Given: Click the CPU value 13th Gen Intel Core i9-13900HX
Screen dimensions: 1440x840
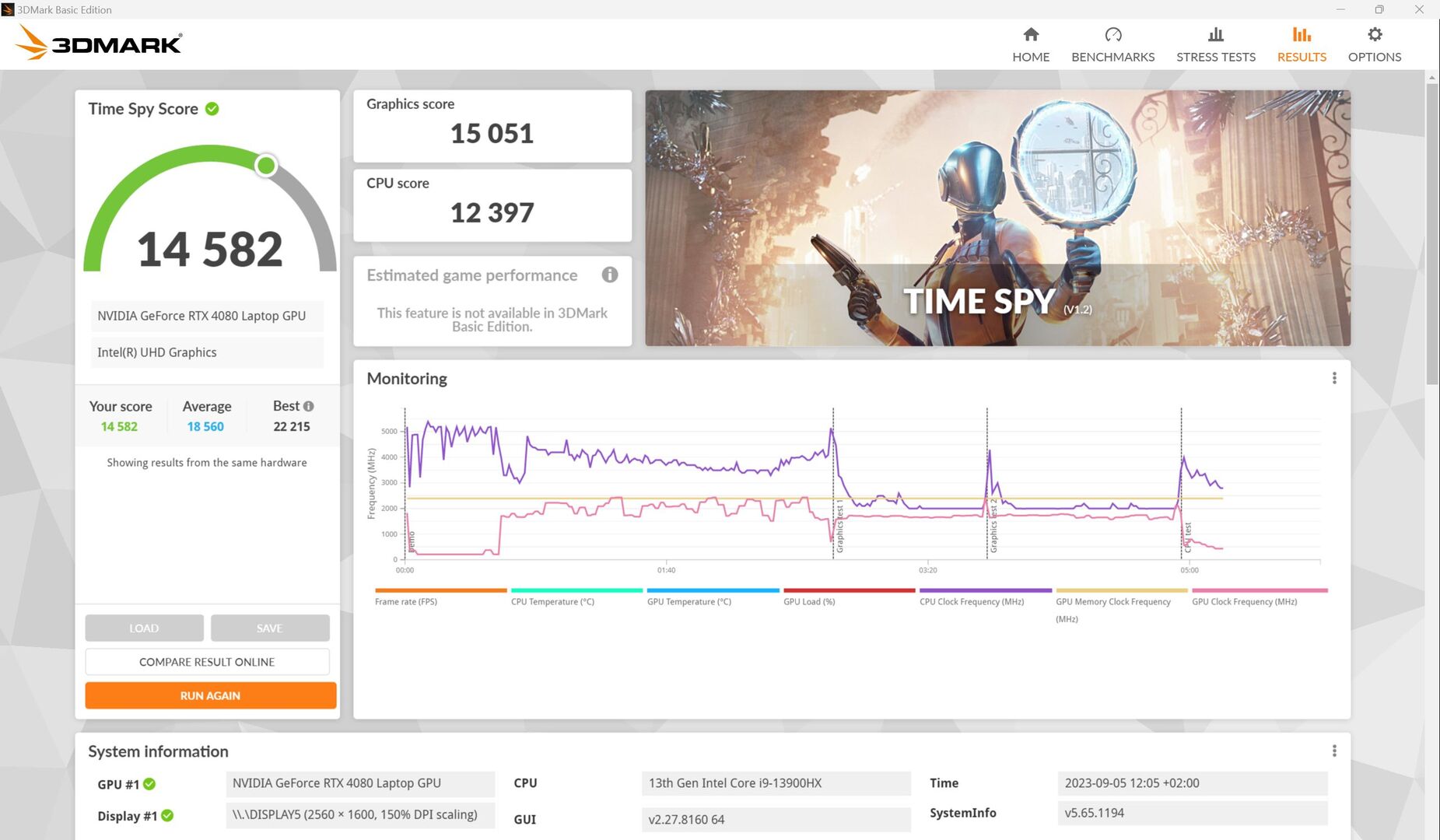Looking at the screenshot, I should 776,783.
